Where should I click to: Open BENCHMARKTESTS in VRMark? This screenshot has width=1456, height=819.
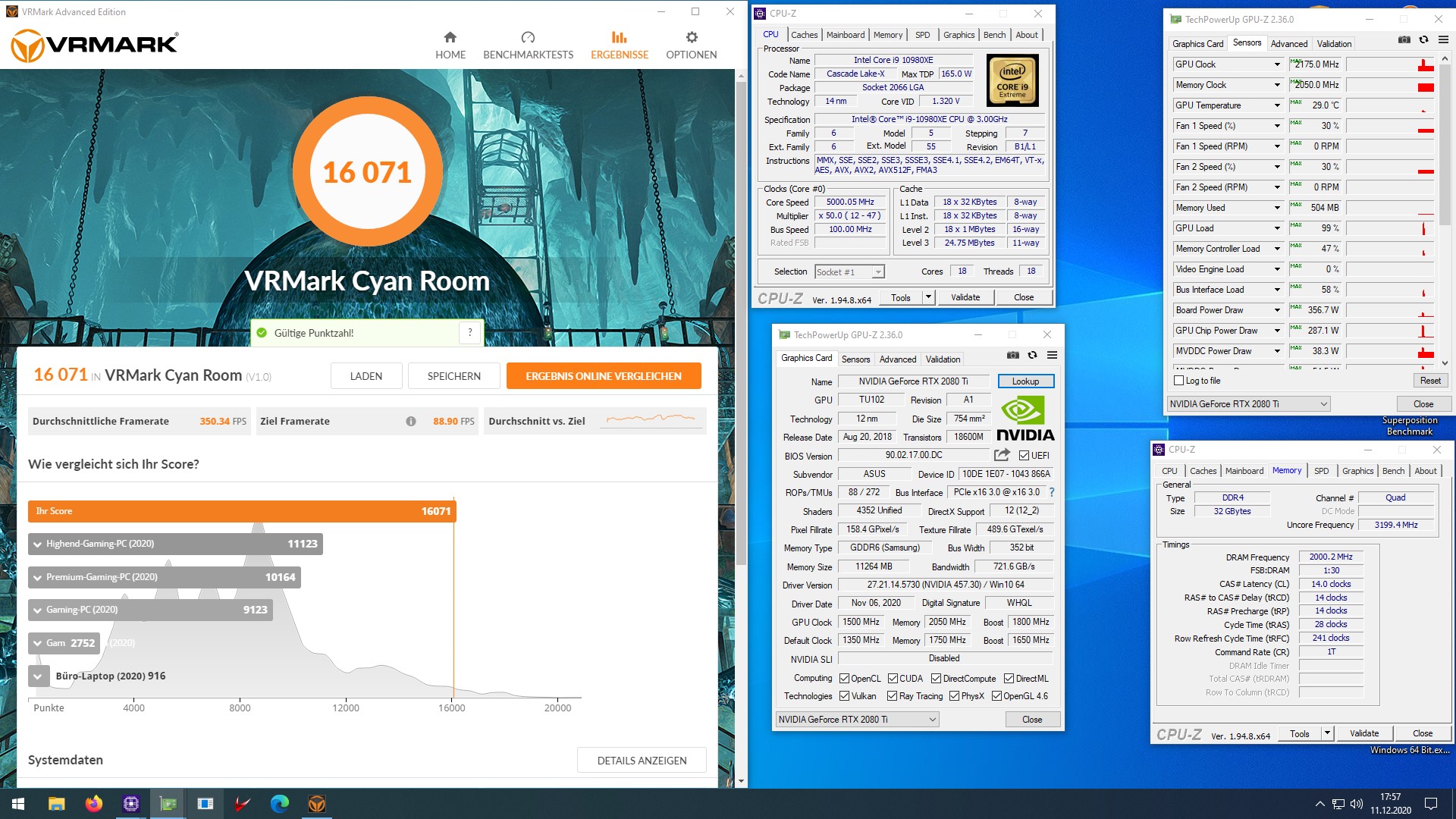pyautogui.click(x=528, y=45)
